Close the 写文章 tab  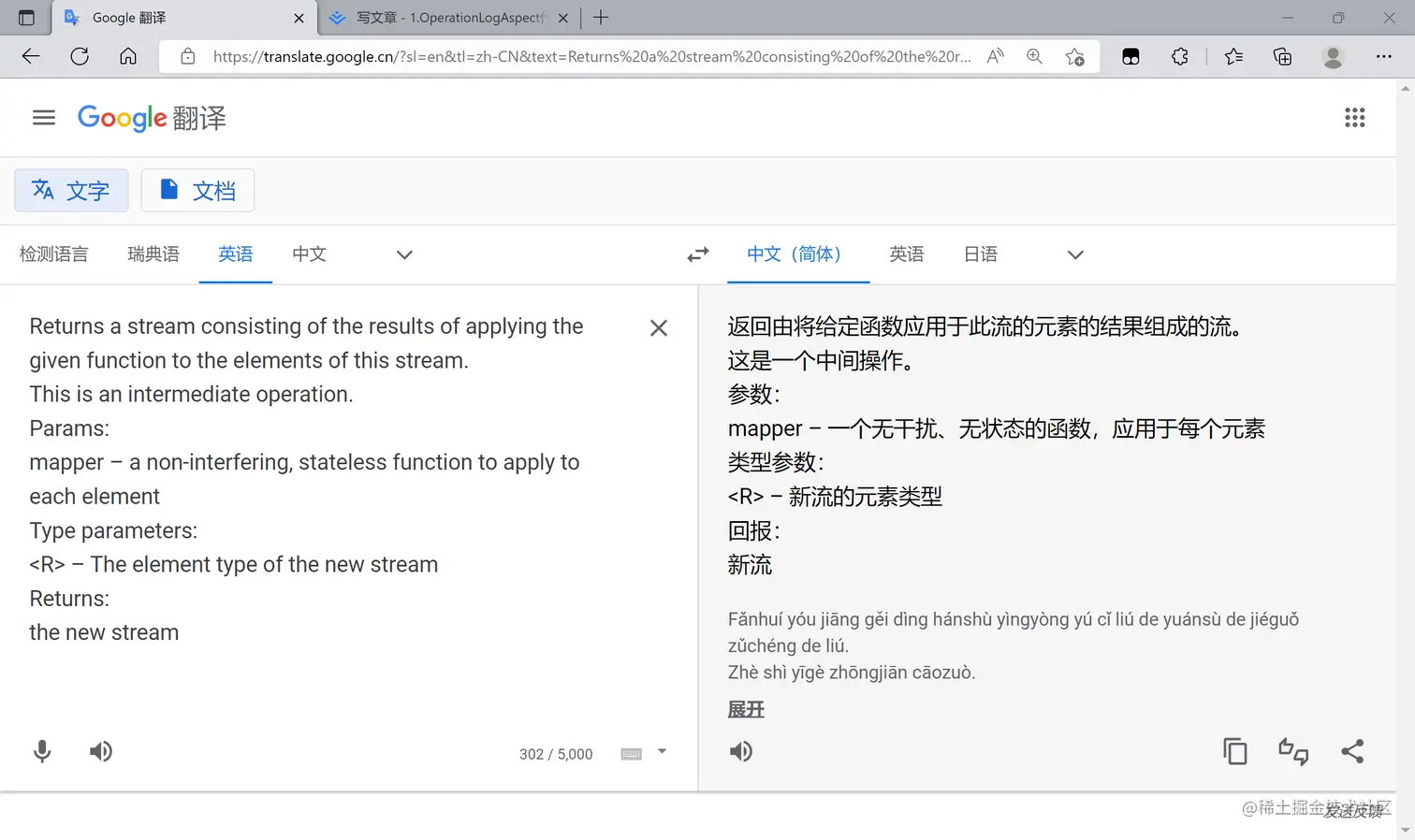(563, 18)
